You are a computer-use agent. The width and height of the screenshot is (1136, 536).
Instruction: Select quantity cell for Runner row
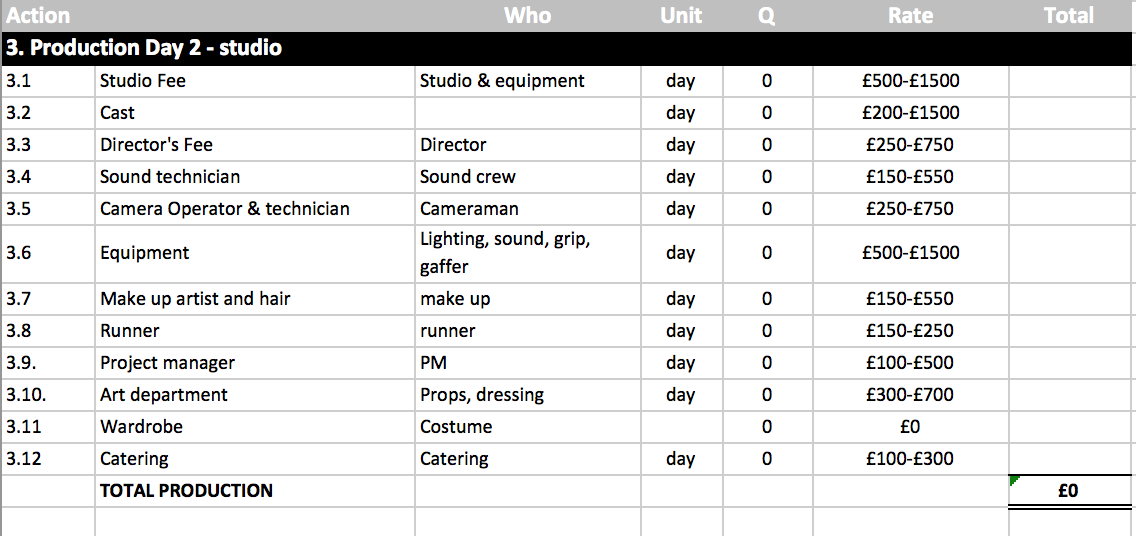pyautogui.click(x=767, y=331)
